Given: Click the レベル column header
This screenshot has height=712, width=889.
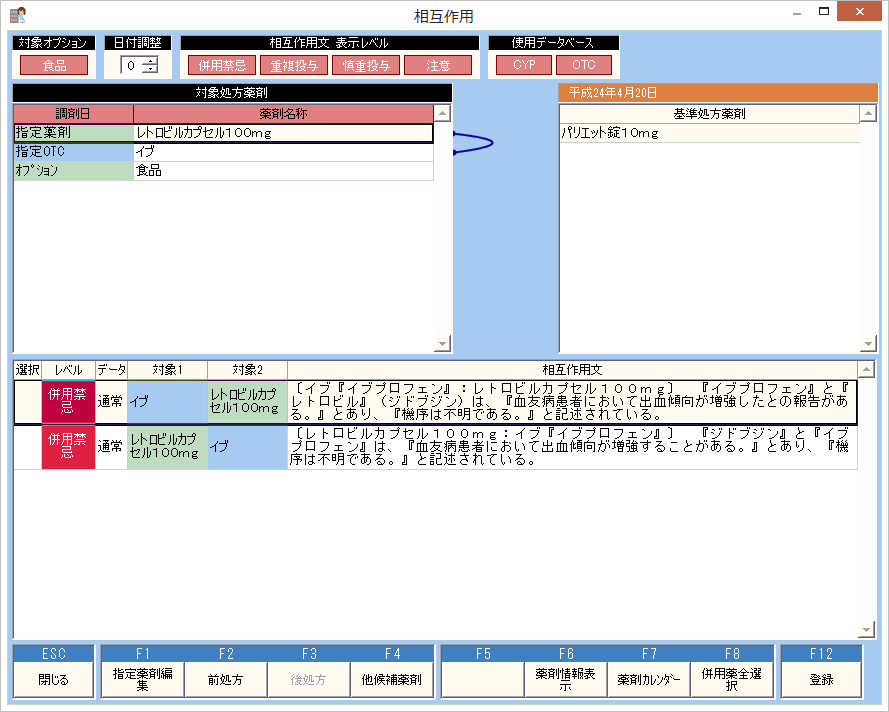Looking at the screenshot, I should [69, 370].
